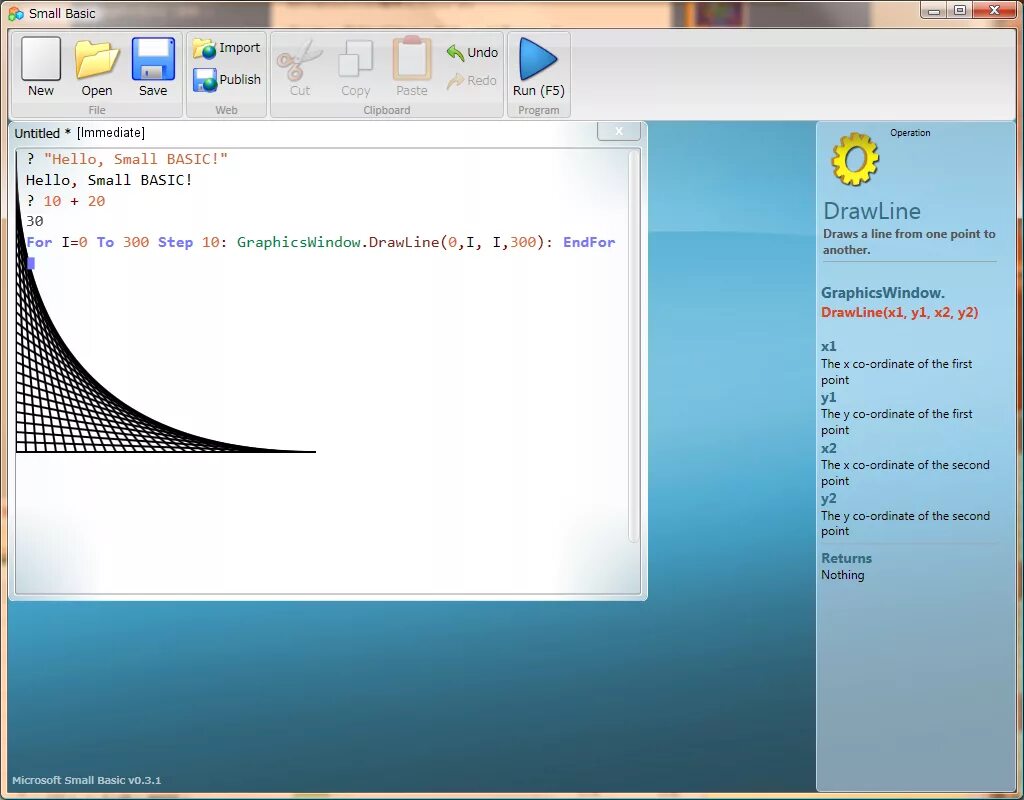
Task: Click the blue text cursor block
Action: 31,263
